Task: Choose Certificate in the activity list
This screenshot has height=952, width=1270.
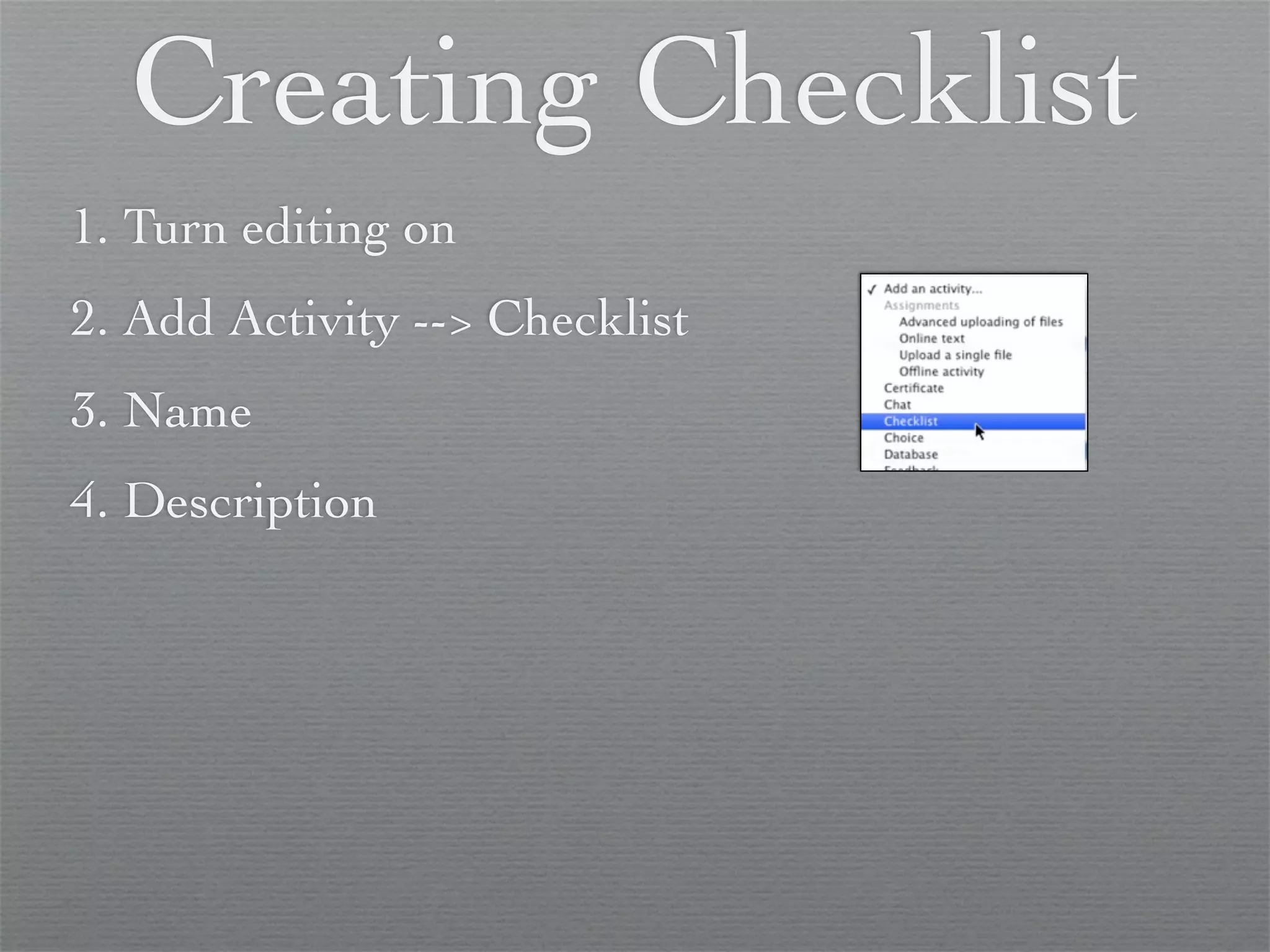Action: pyautogui.click(x=913, y=388)
